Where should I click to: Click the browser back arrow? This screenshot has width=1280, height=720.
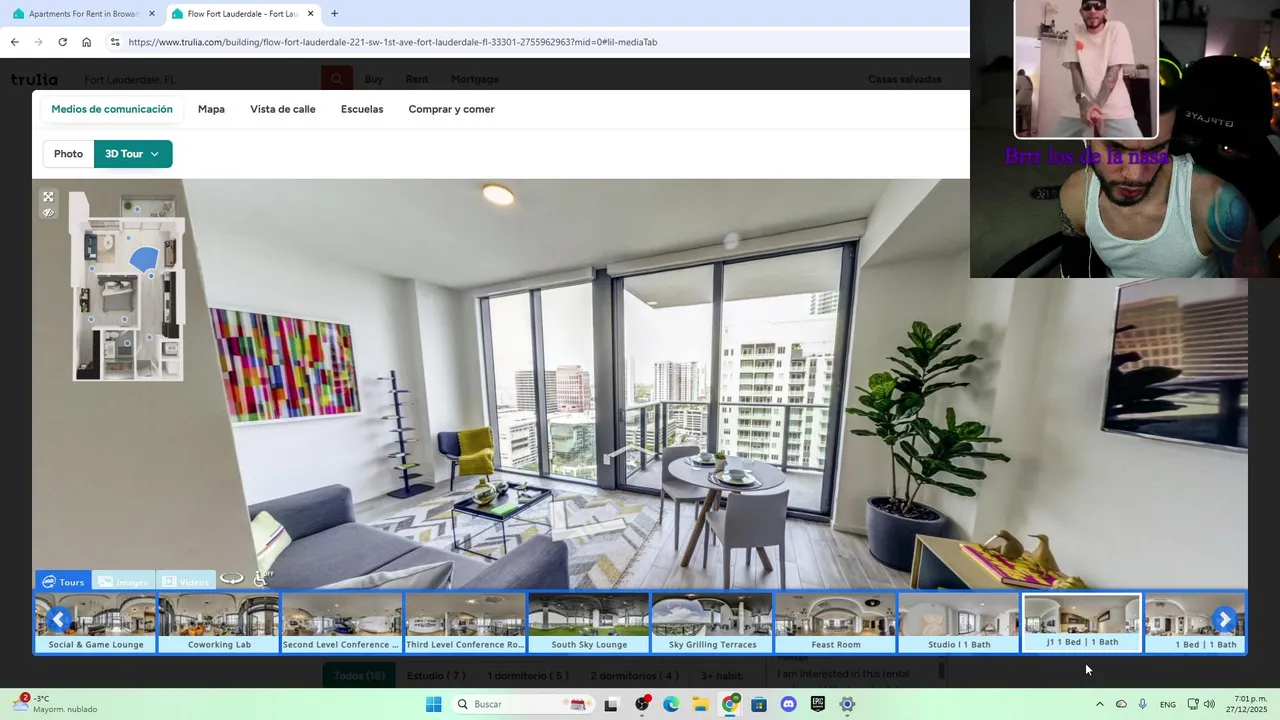click(14, 42)
